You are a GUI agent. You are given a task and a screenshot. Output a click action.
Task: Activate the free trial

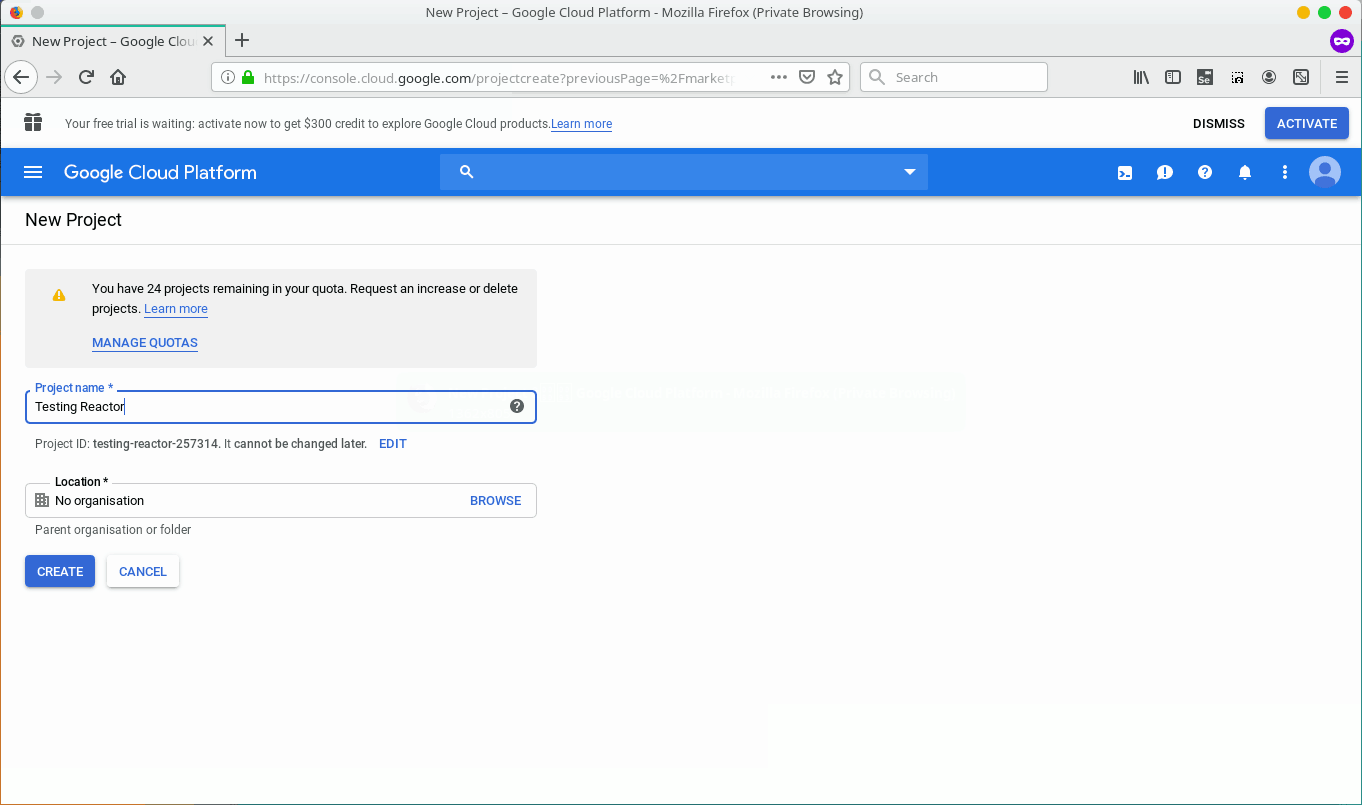pyautogui.click(x=1307, y=124)
